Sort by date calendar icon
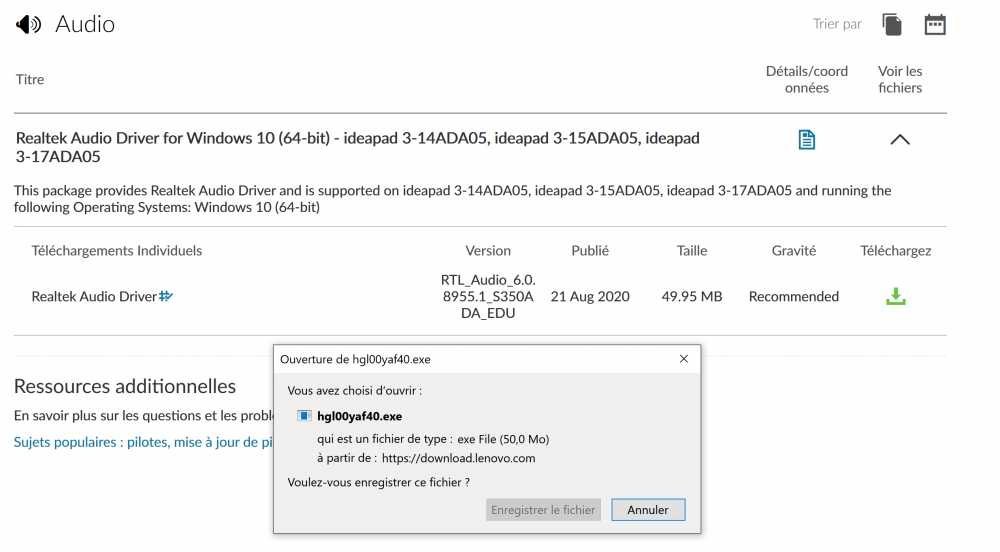 pyautogui.click(x=935, y=25)
